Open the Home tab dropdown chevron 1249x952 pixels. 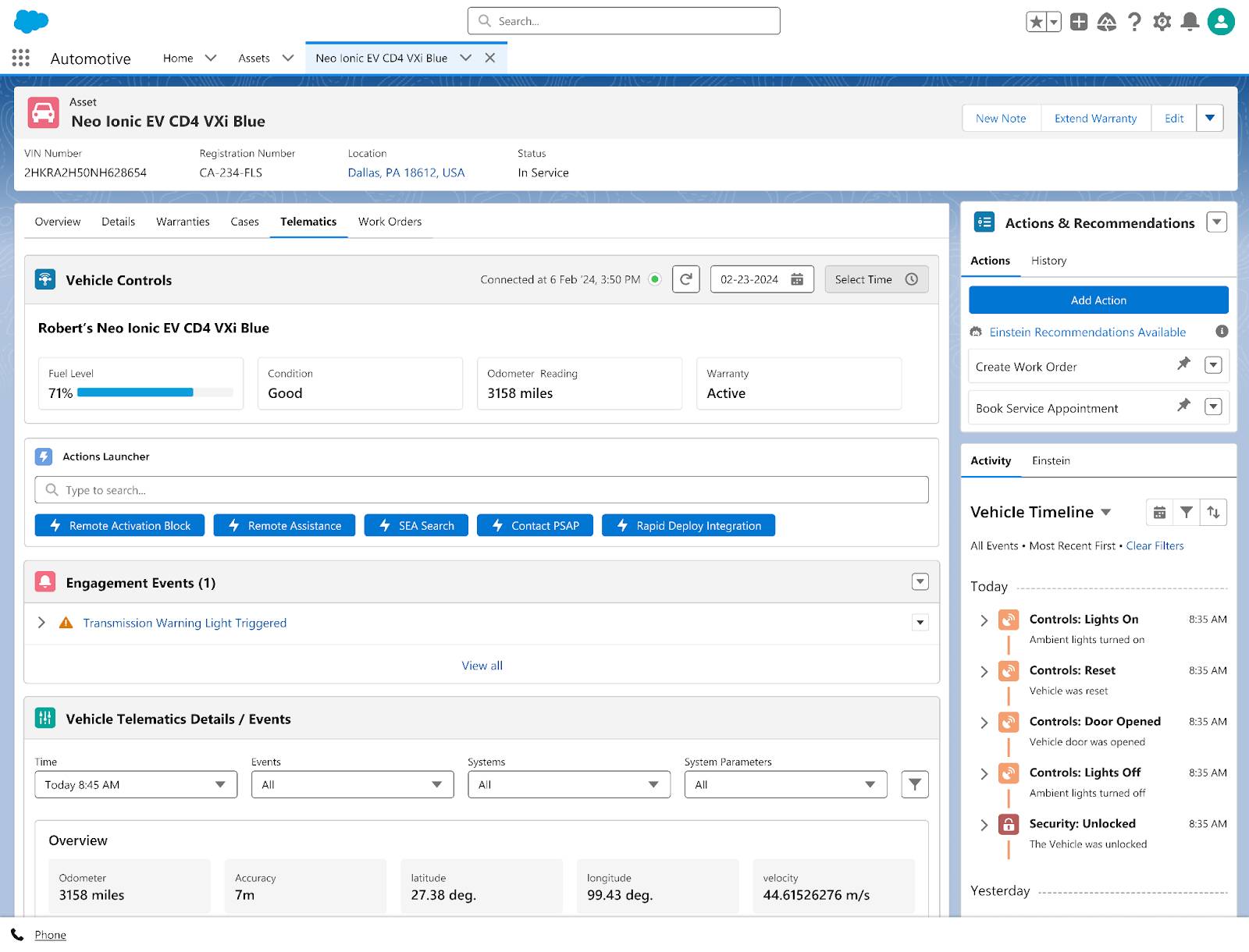coord(210,58)
